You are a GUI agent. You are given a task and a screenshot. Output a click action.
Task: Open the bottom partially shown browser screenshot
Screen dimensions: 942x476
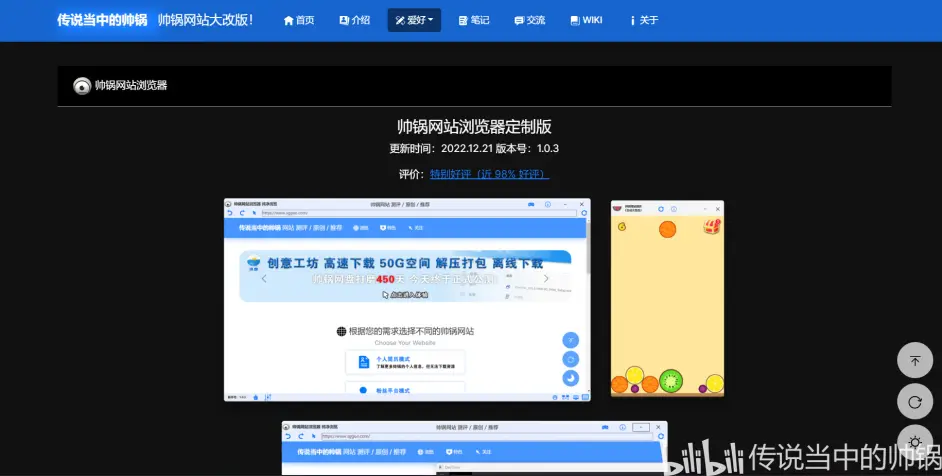[x=475, y=448]
